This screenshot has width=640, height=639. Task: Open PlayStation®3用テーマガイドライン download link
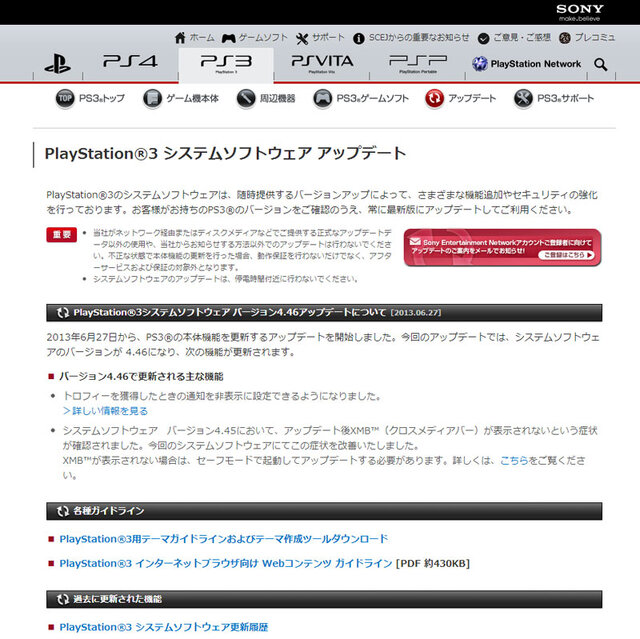tap(224, 539)
